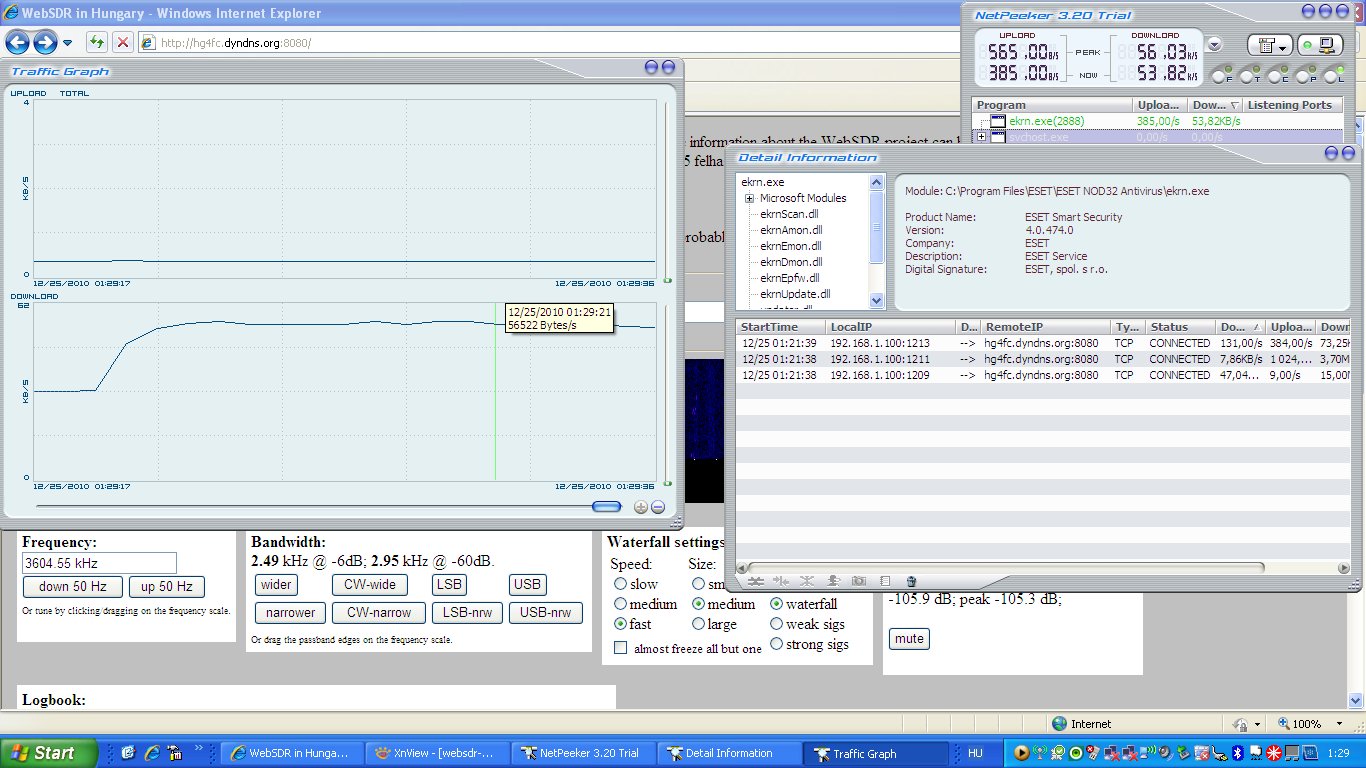Viewport: 1366px width, 768px height.
Task: Select ekrn.exe(2888) process row
Action: click(1157, 121)
